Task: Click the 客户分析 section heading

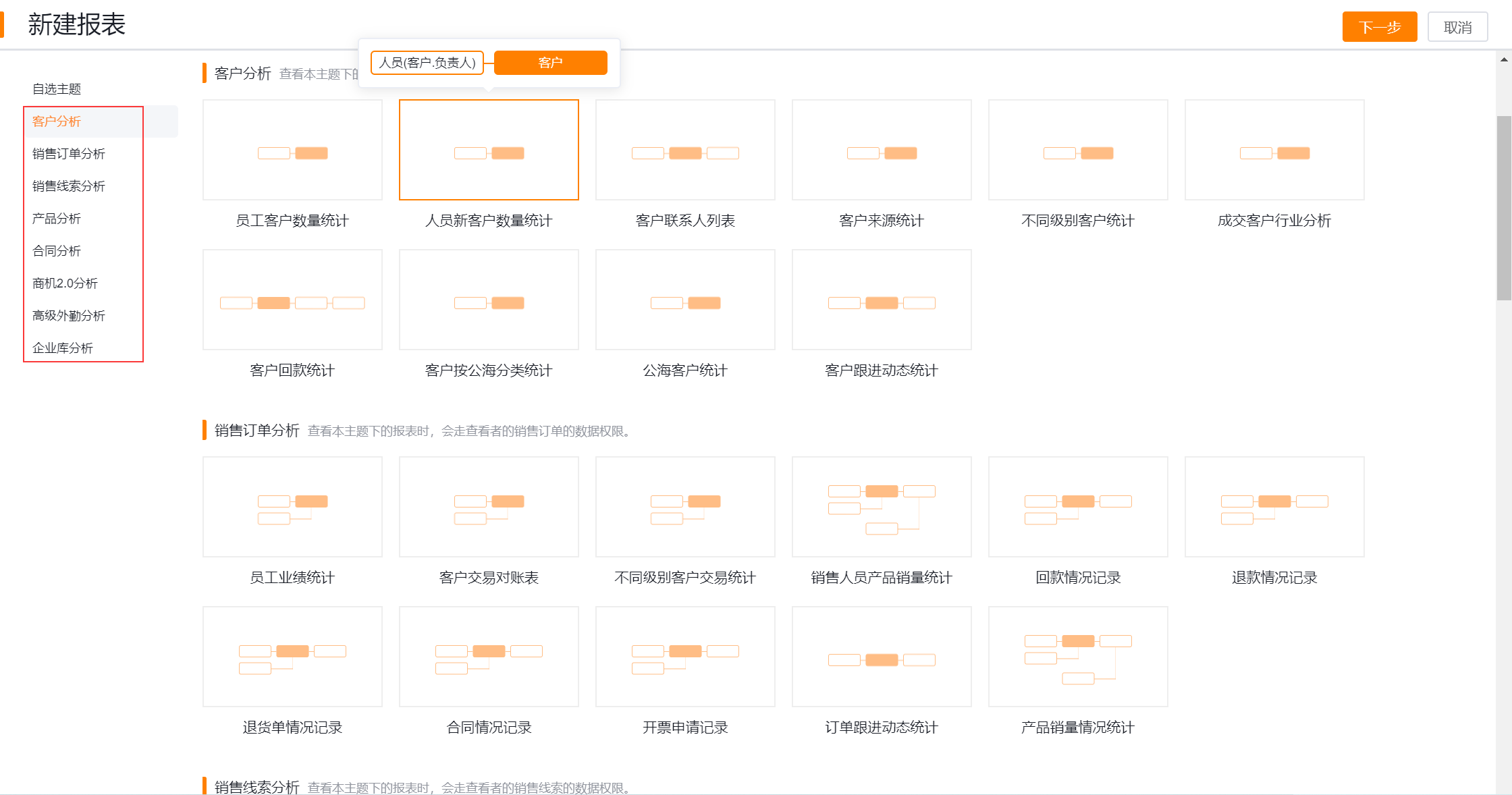Action: 243,74
